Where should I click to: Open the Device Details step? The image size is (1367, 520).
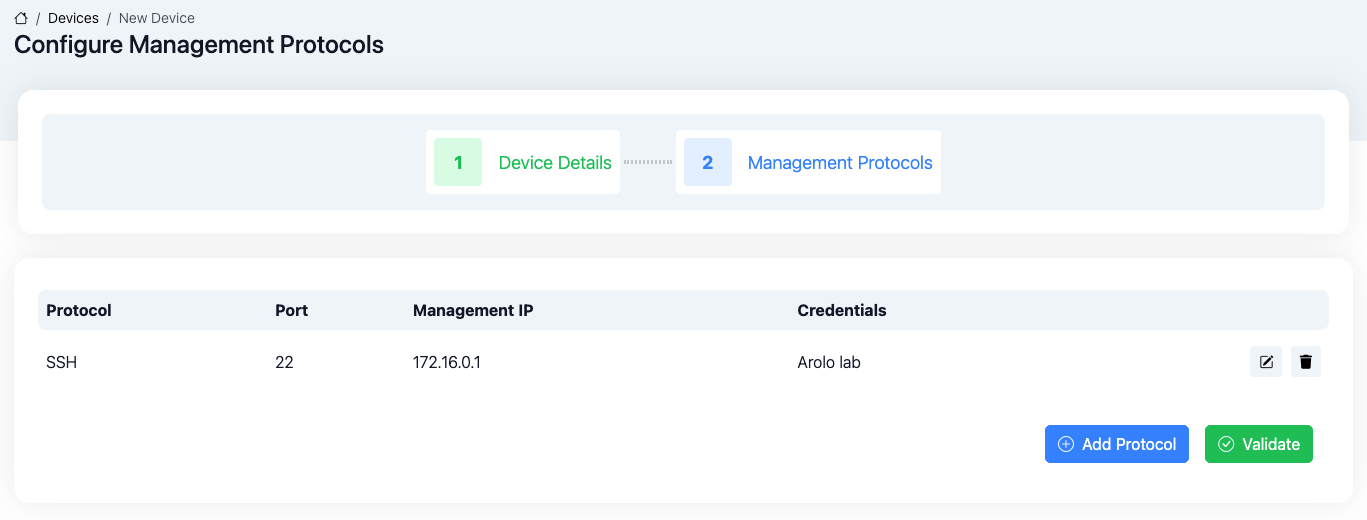(555, 163)
